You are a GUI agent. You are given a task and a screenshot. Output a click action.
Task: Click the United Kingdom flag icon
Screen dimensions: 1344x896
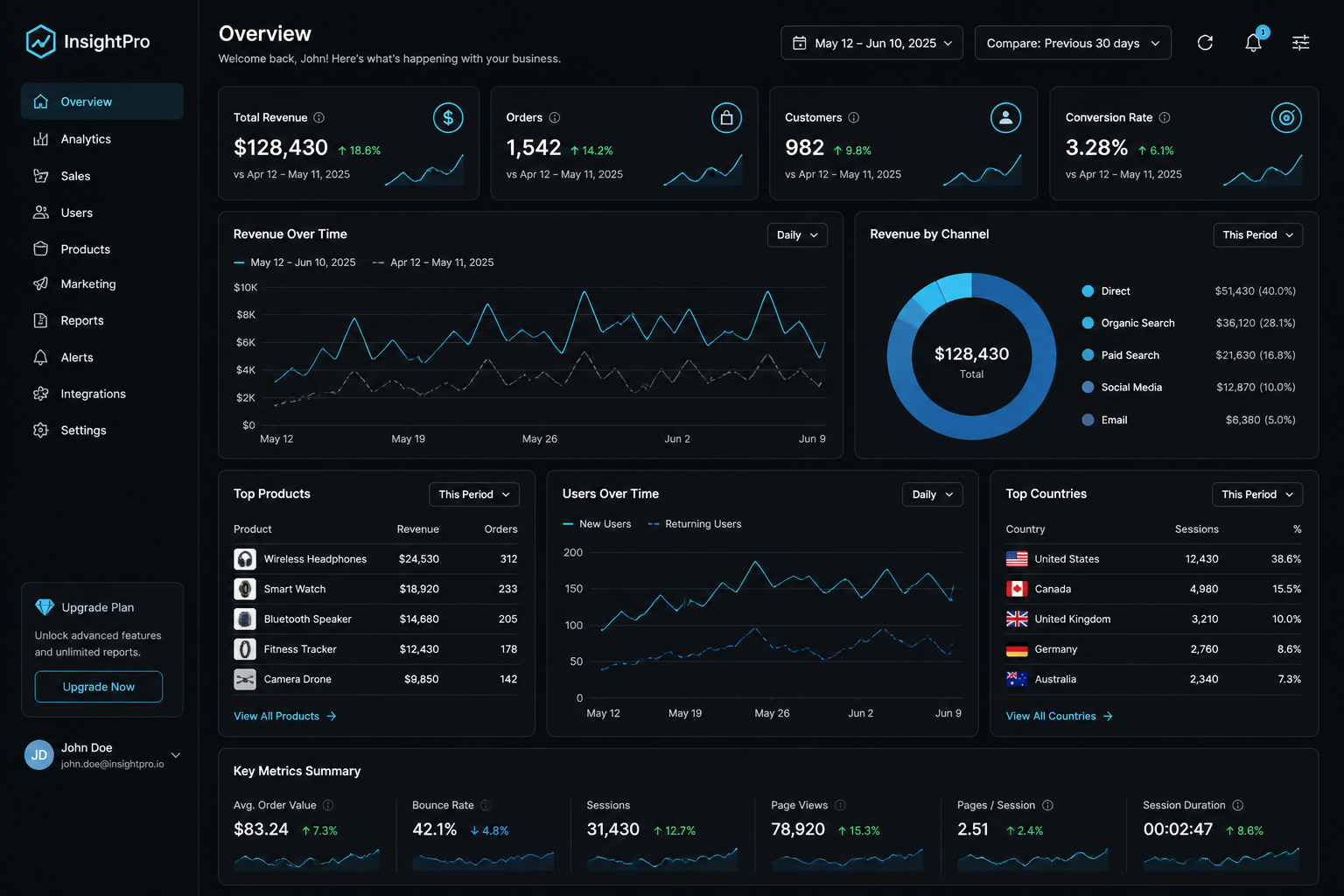click(1017, 619)
